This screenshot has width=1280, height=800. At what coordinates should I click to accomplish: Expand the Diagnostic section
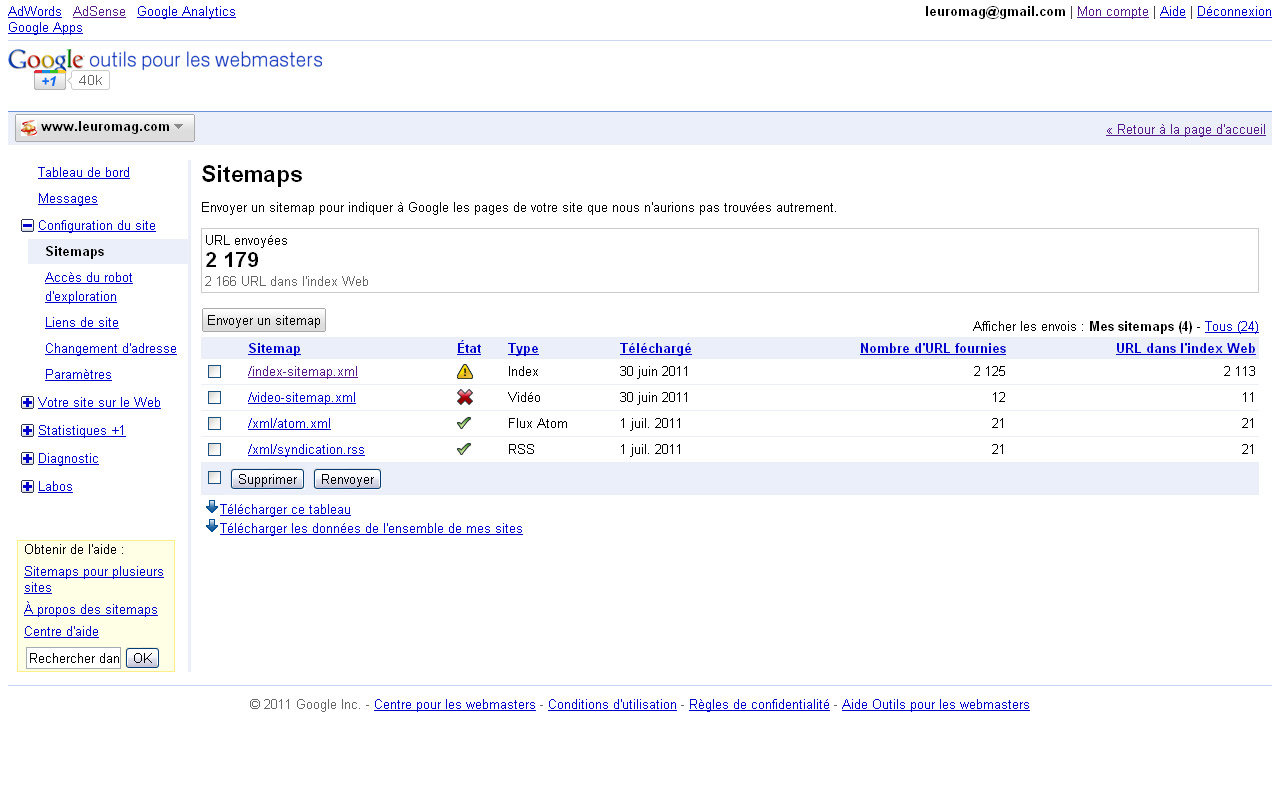click(x=27, y=459)
